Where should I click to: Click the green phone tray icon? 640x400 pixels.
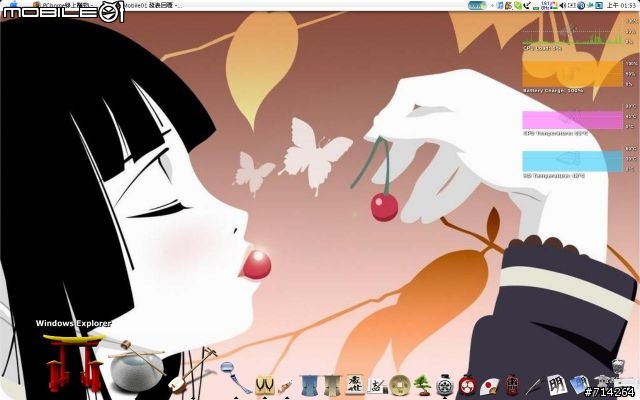pos(518,5)
